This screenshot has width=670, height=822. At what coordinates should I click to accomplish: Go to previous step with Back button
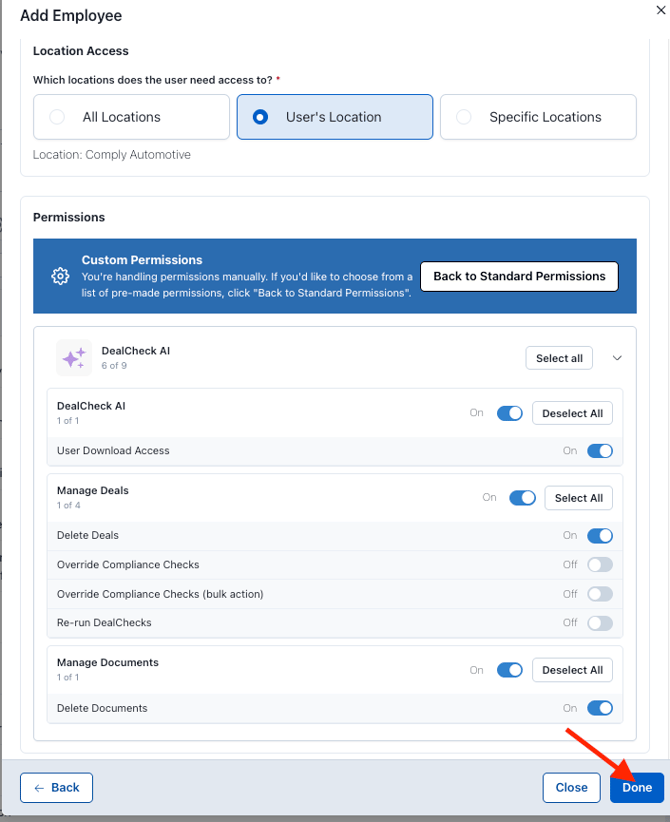click(x=57, y=787)
